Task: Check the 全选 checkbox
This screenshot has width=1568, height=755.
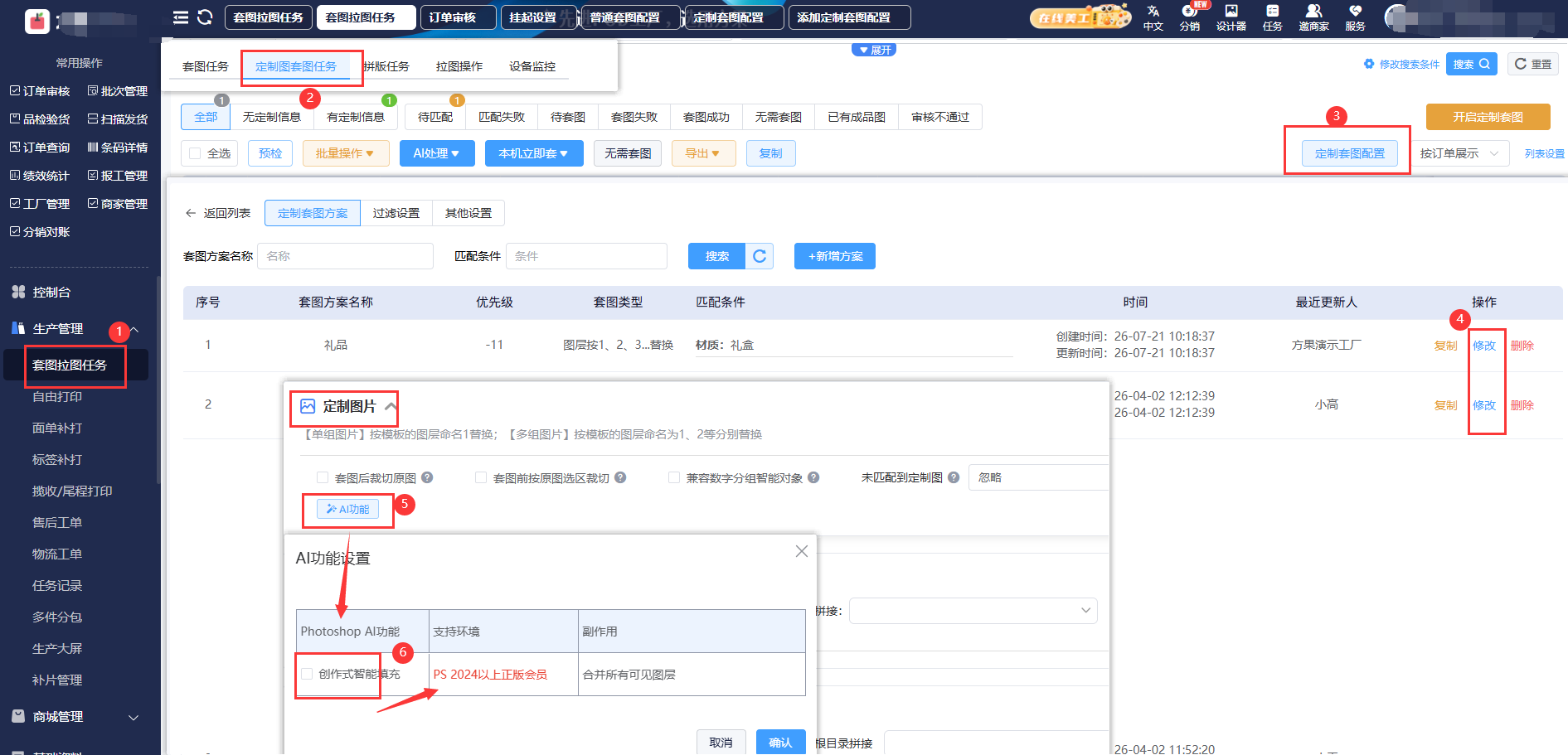Action: pyautogui.click(x=195, y=153)
